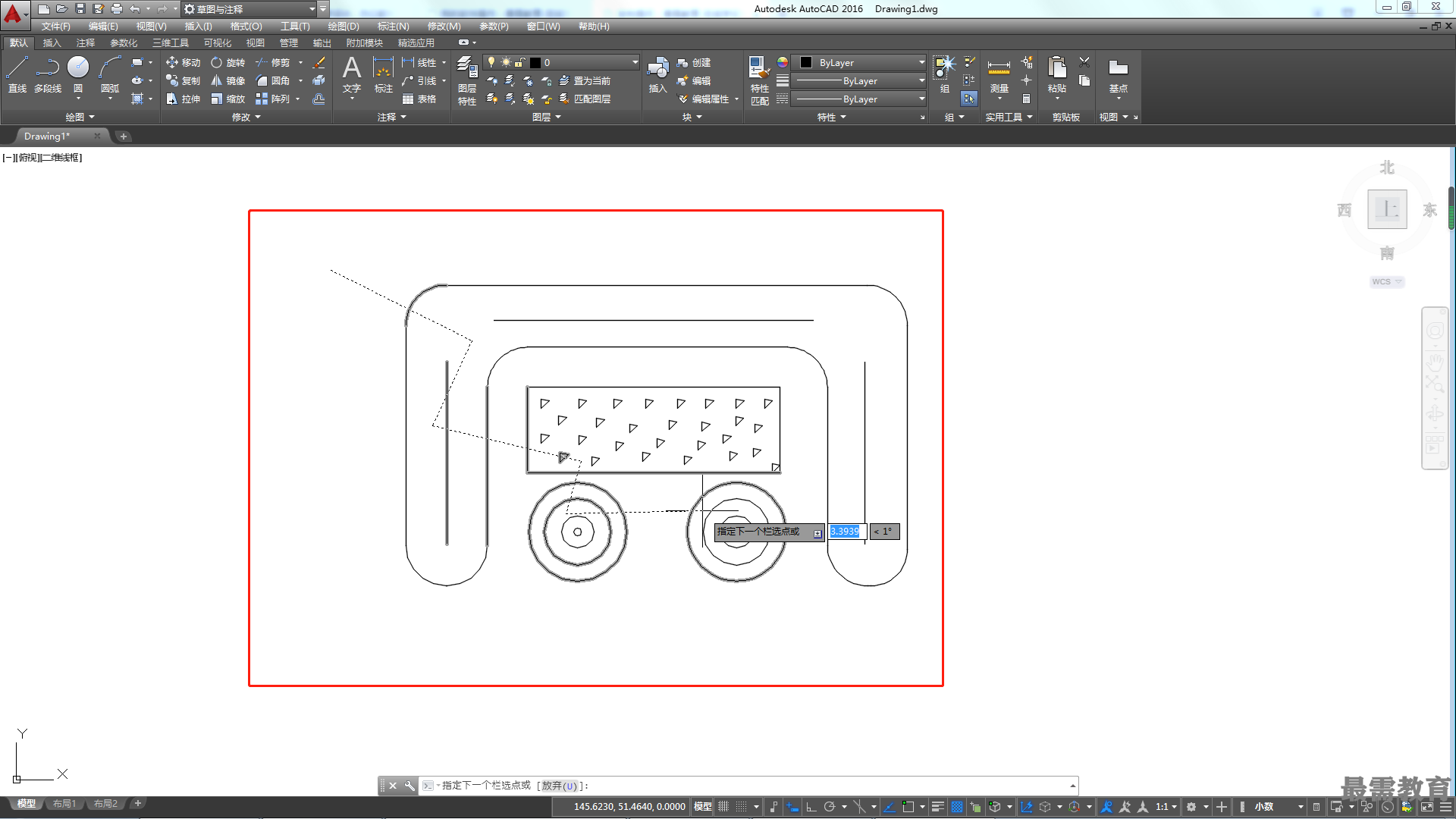Click the black ByLayer color swatch

(806, 62)
